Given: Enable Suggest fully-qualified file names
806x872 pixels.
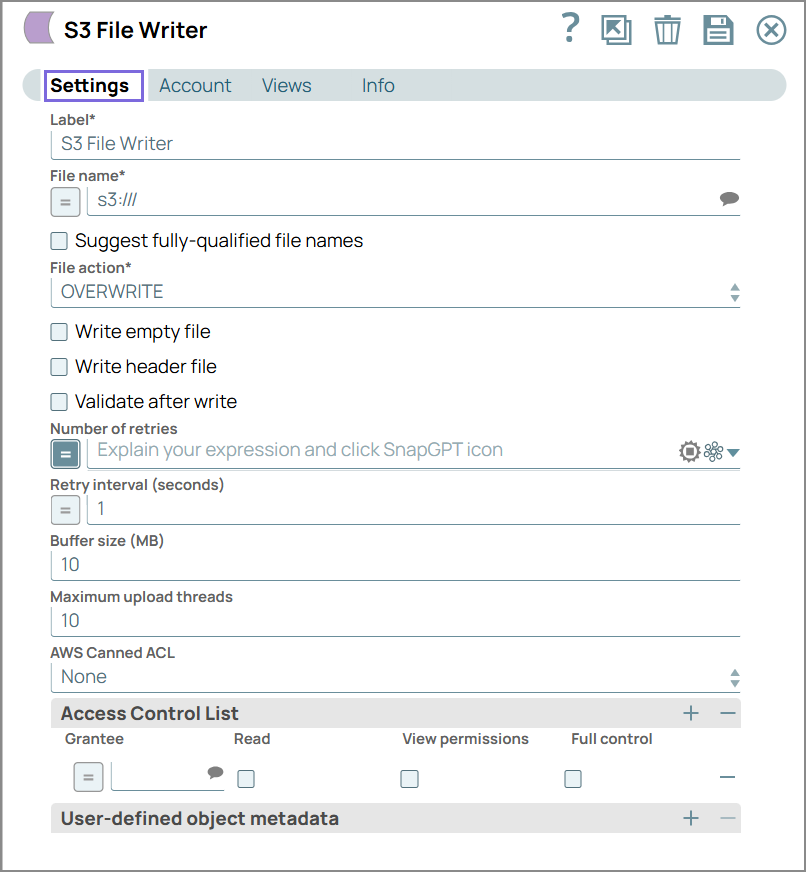Looking at the screenshot, I should [x=58, y=240].
